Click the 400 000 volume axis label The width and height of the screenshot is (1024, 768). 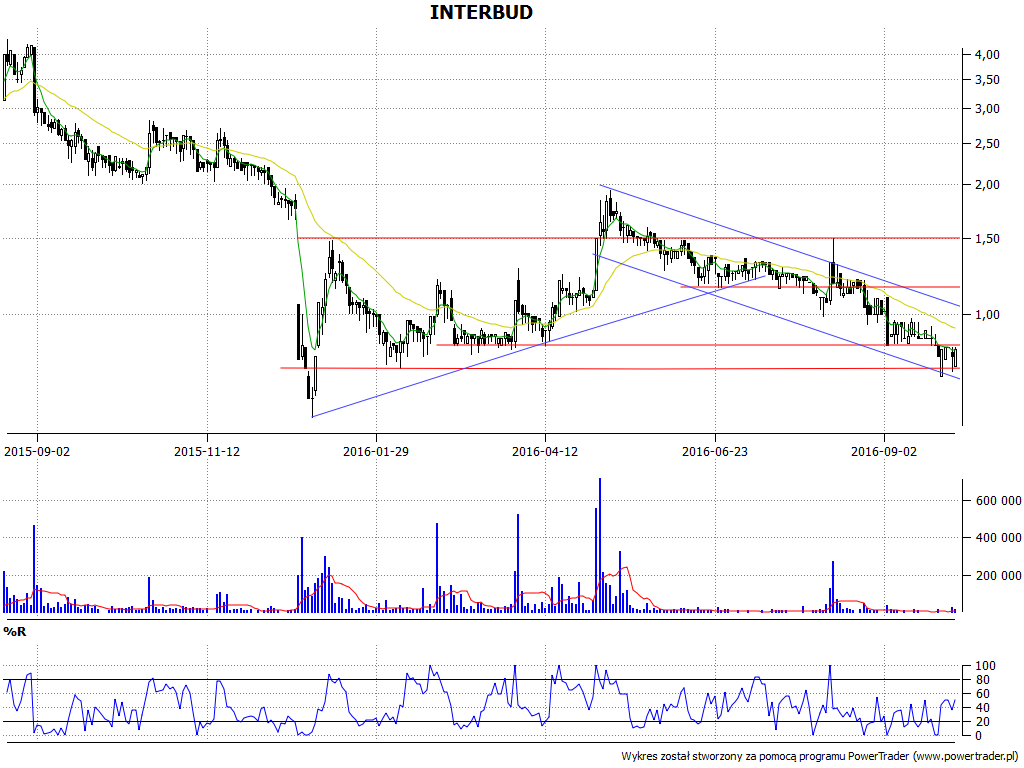(x=998, y=538)
